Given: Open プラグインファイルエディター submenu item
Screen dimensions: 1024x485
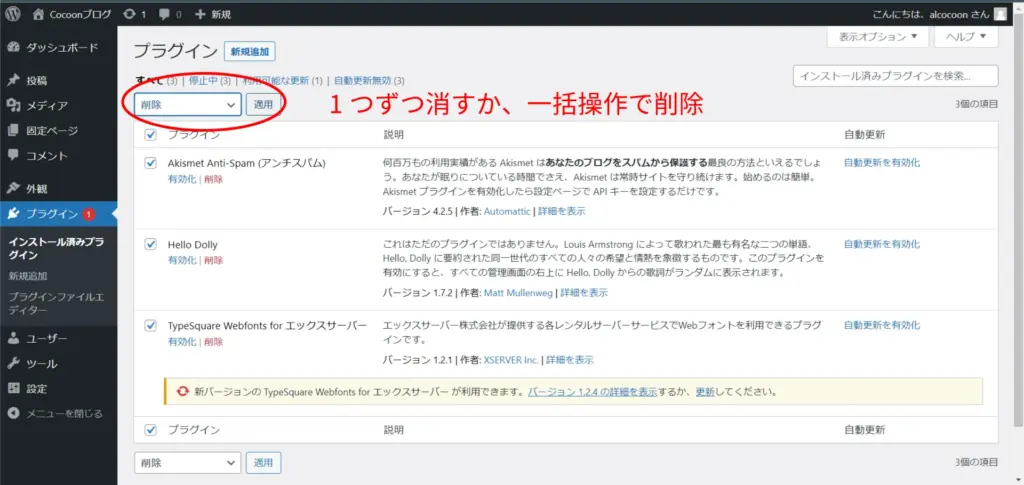Looking at the screenshot, I should (x=56, y=304).
